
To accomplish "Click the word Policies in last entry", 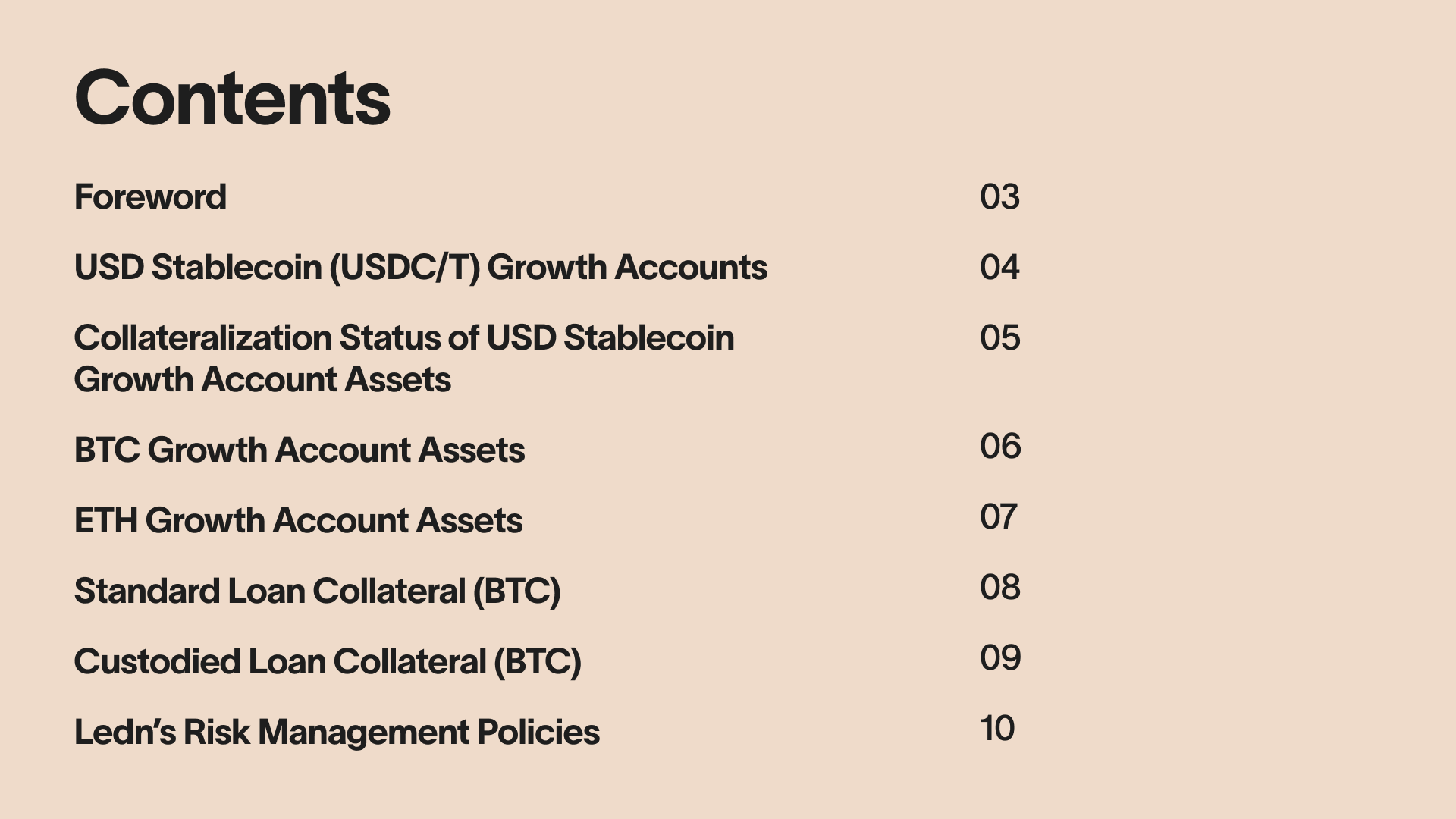I will 538,733.
